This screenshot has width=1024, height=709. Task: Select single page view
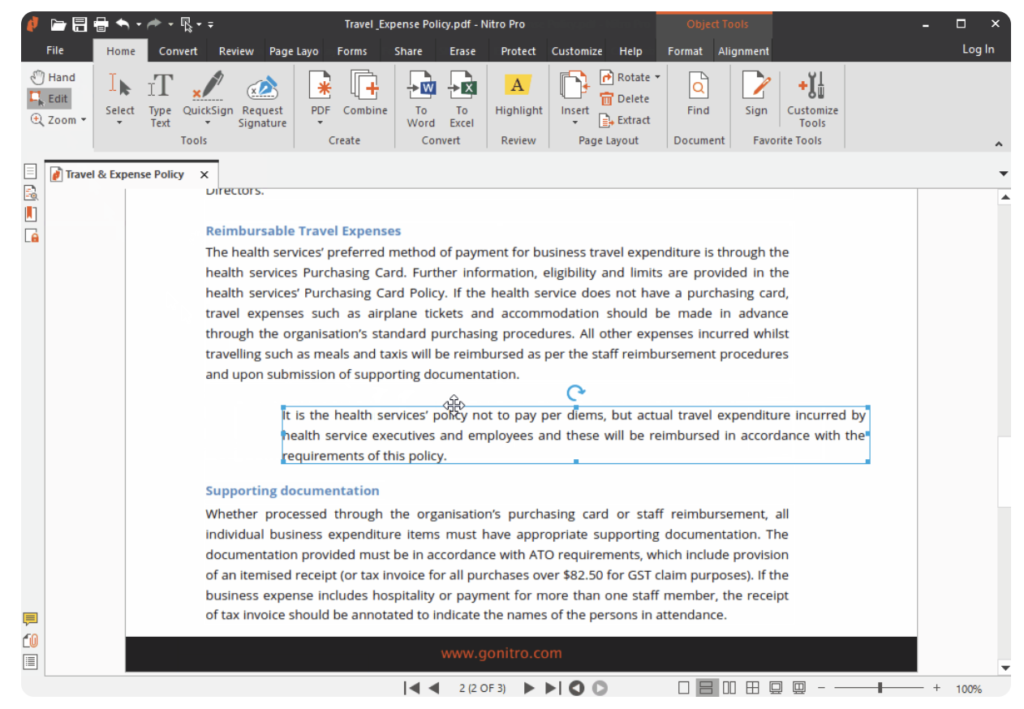pyautogui.click(x=684, y=688)
